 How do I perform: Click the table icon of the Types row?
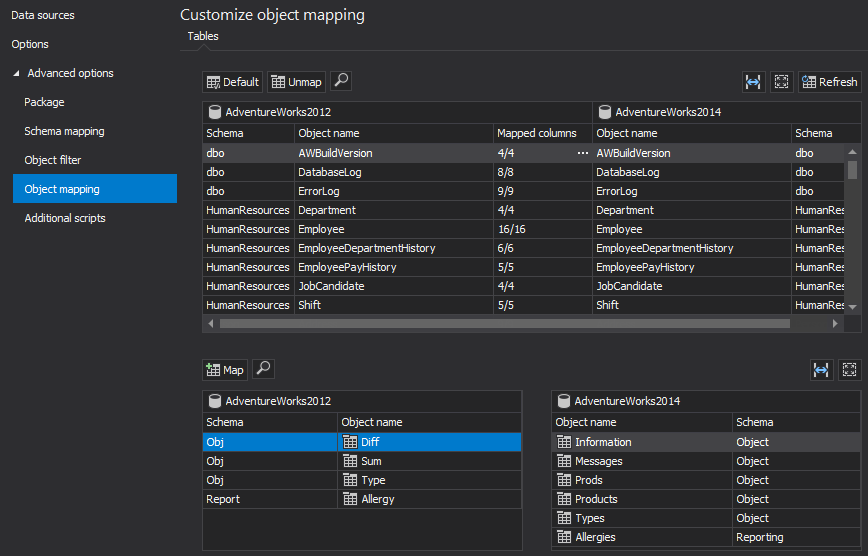pyautogui.click(x=564, y=518)
